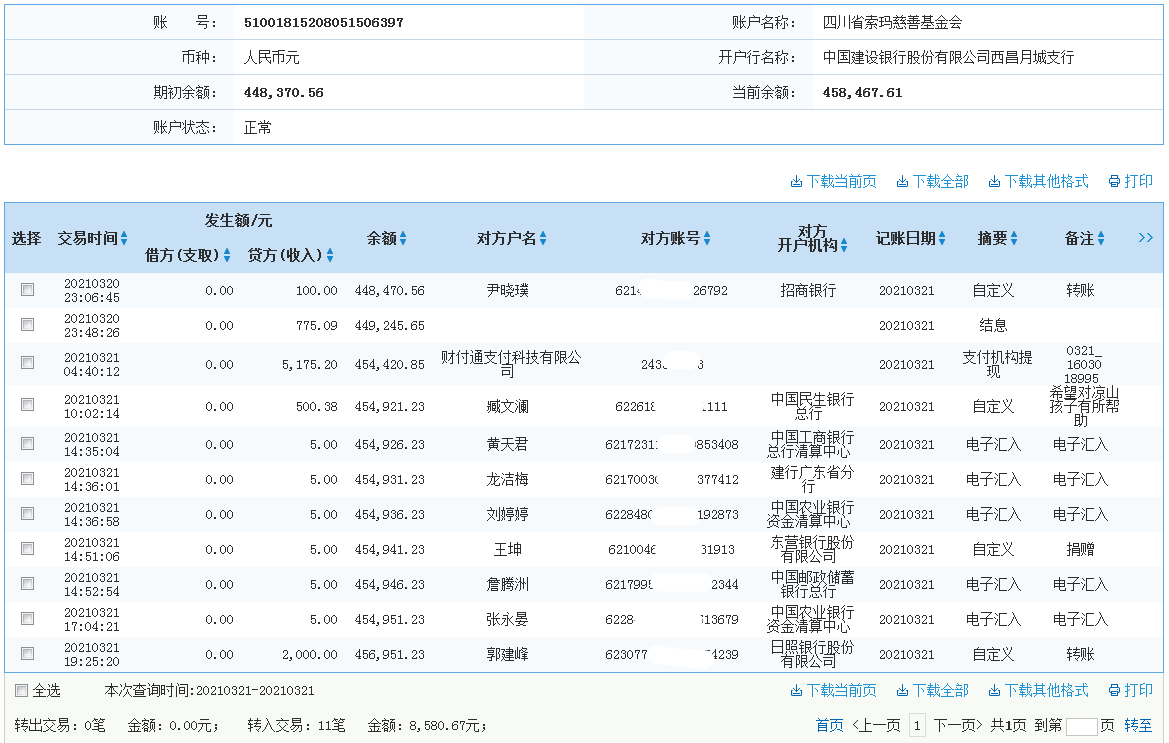1169x743 pixels.
Task: Expand hidden columns using the >> chevron
Action: [1145, 238]
